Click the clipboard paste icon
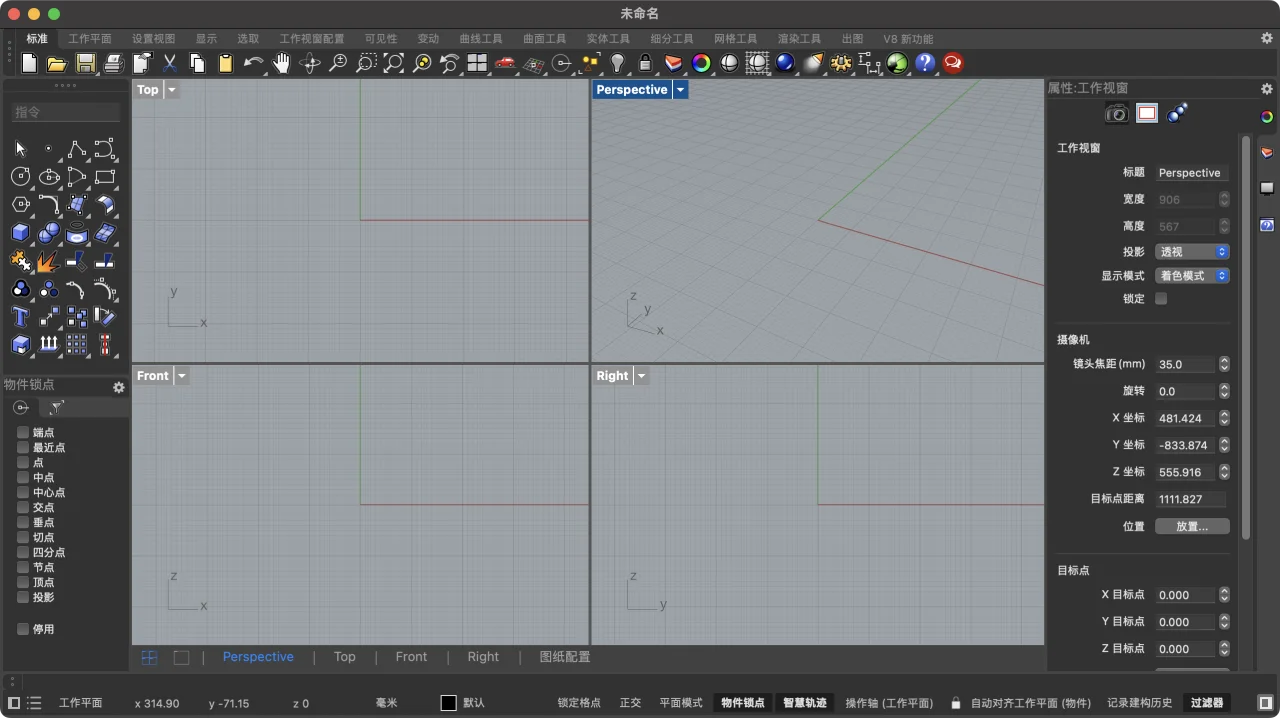This screenshot has height=718, width=1280. 226,63
